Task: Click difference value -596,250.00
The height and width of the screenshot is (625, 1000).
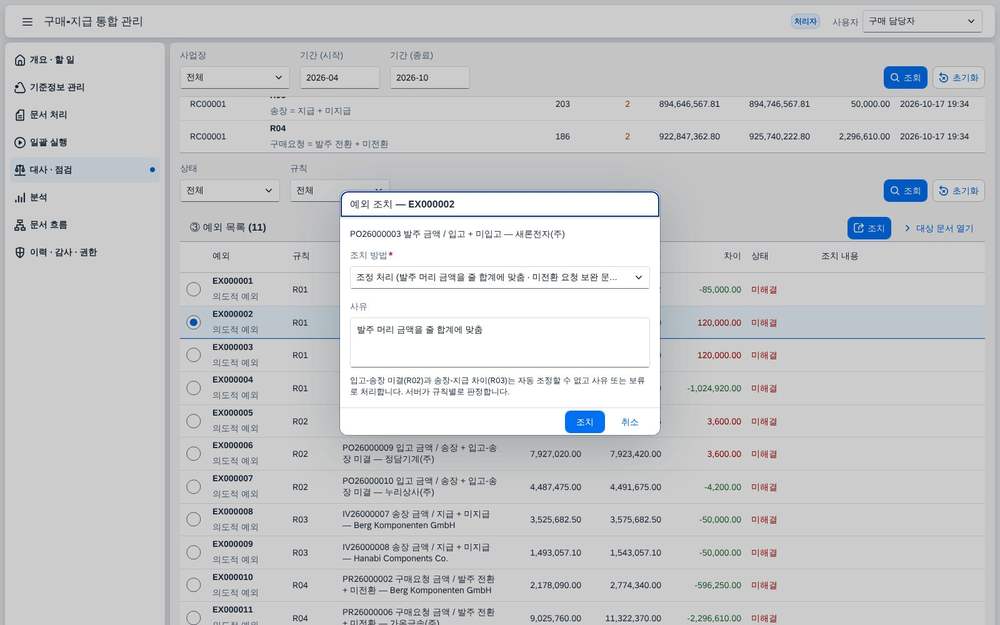Action: click(x=717, y=585)
